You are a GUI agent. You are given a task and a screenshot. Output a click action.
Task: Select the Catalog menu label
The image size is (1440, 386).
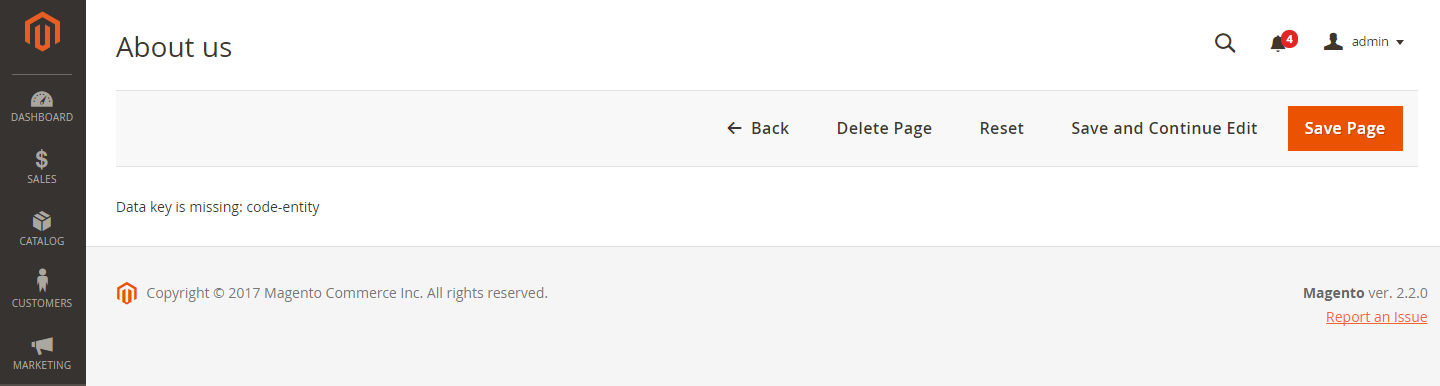[42, 241]
